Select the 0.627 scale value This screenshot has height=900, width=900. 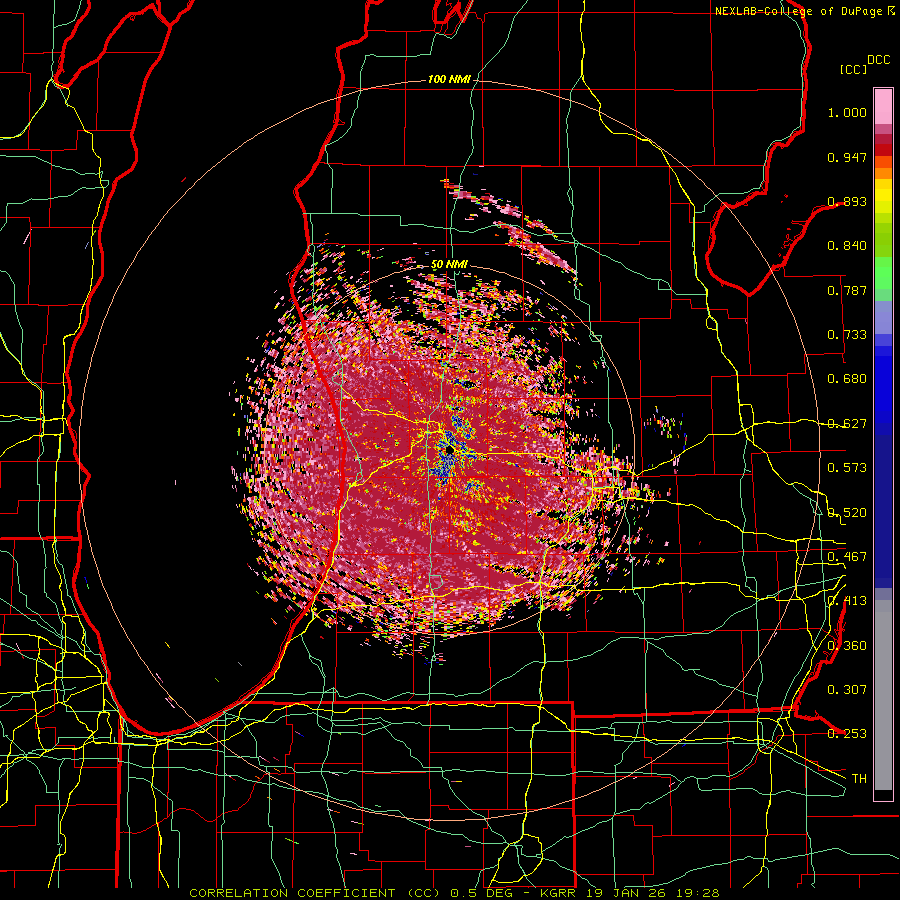pyautogui.click(x=847, y=424)
